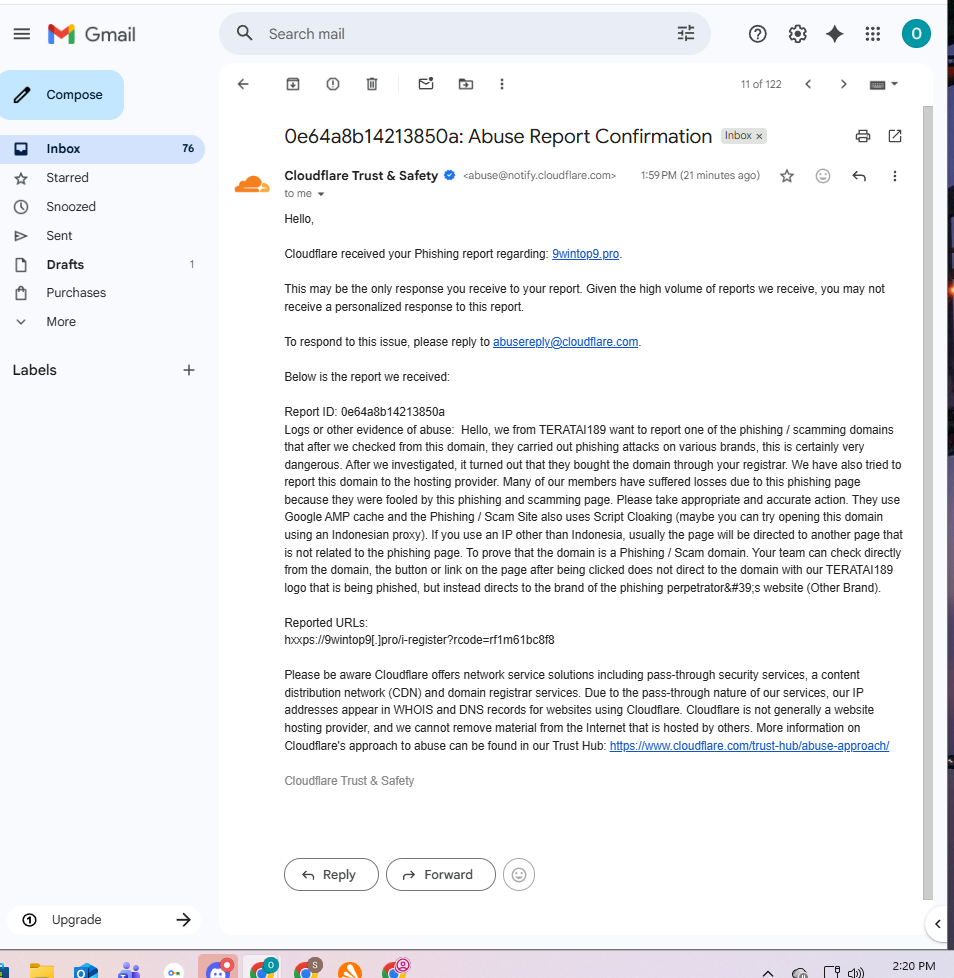Open the Gemini sparkle icon
Image resolution: width=954 pixels, height=978 pixels.
coord(834,34)
